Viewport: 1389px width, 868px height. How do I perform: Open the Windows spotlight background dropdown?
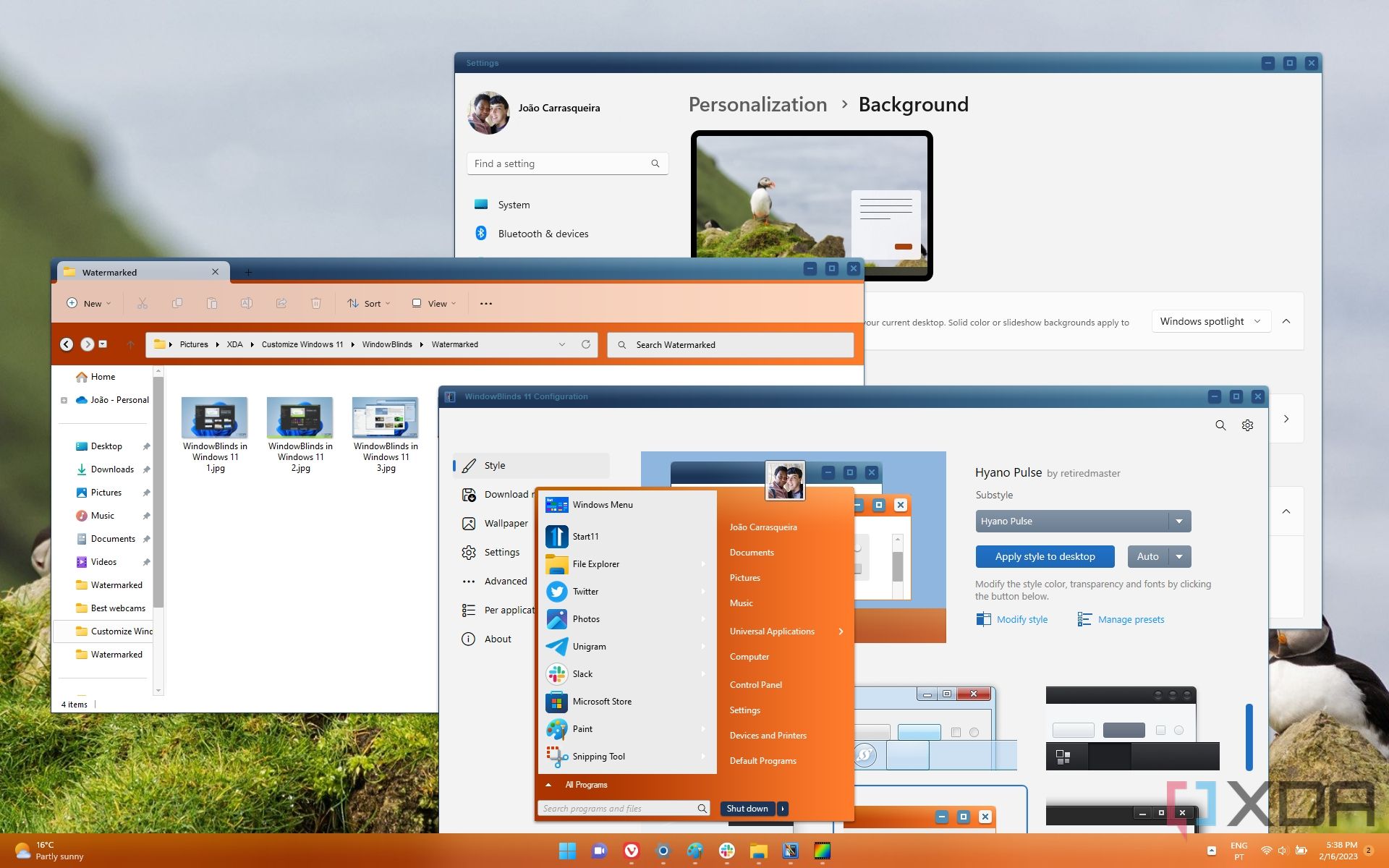click(x=1210, y=320)
